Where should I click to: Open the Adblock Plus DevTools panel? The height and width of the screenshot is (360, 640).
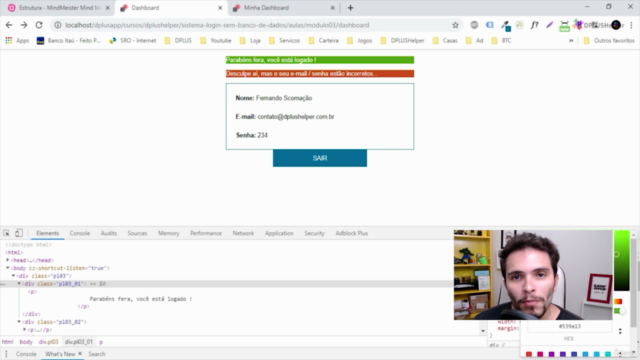351,233
